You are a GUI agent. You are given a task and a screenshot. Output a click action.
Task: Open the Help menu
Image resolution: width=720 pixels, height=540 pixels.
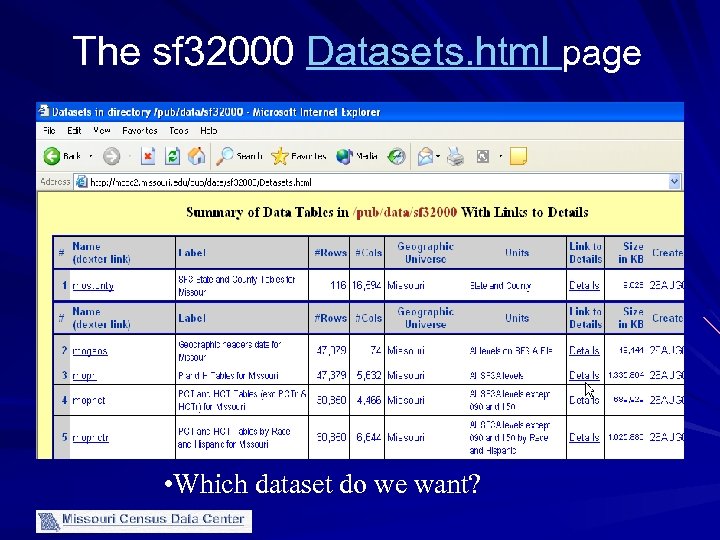coord(208,131)
